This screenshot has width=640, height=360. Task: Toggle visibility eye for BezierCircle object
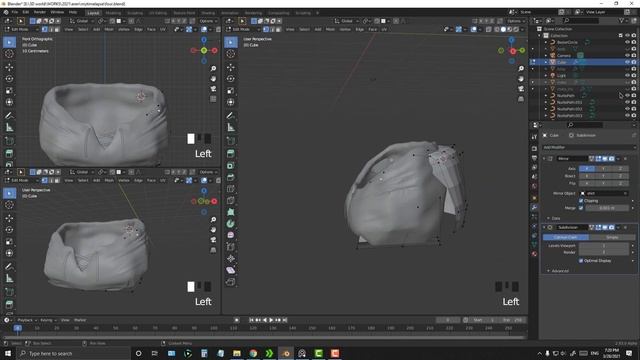627,42
